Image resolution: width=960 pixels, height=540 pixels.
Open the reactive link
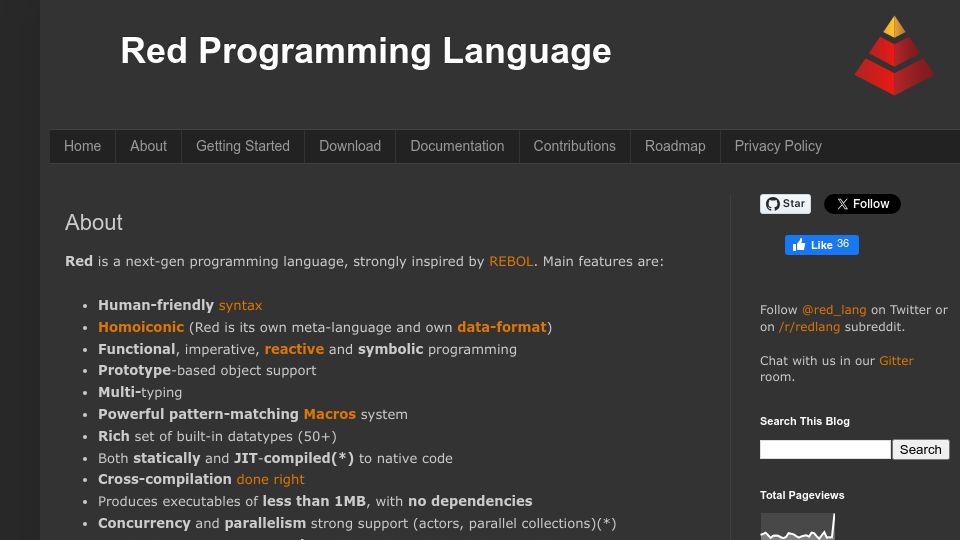294,349
